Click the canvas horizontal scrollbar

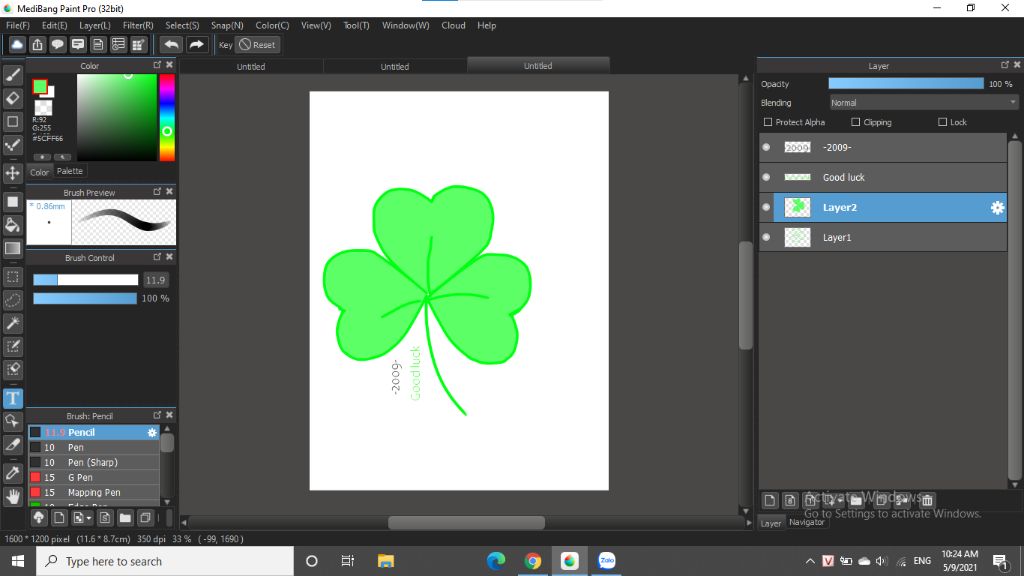(466, 522)
